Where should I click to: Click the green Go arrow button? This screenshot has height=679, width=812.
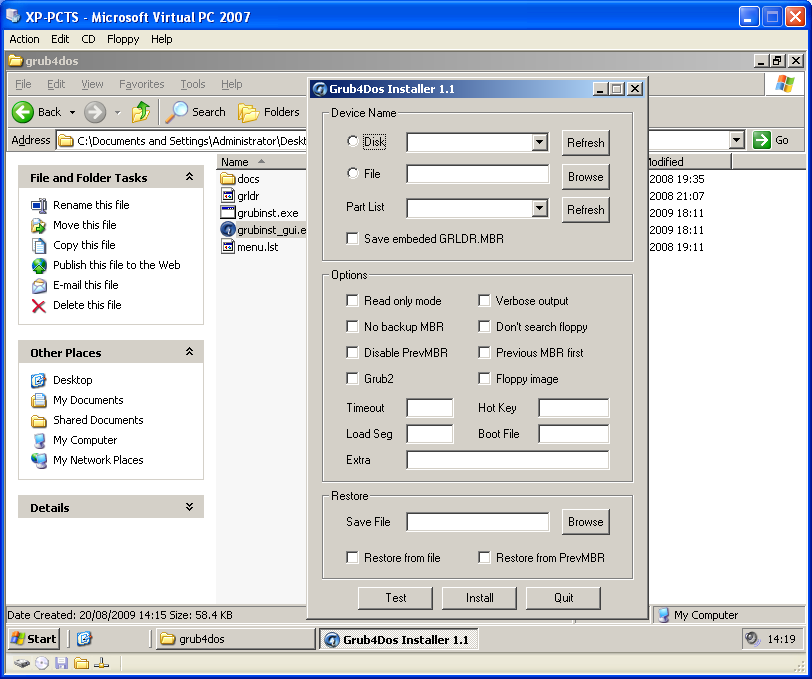(762, 140)
